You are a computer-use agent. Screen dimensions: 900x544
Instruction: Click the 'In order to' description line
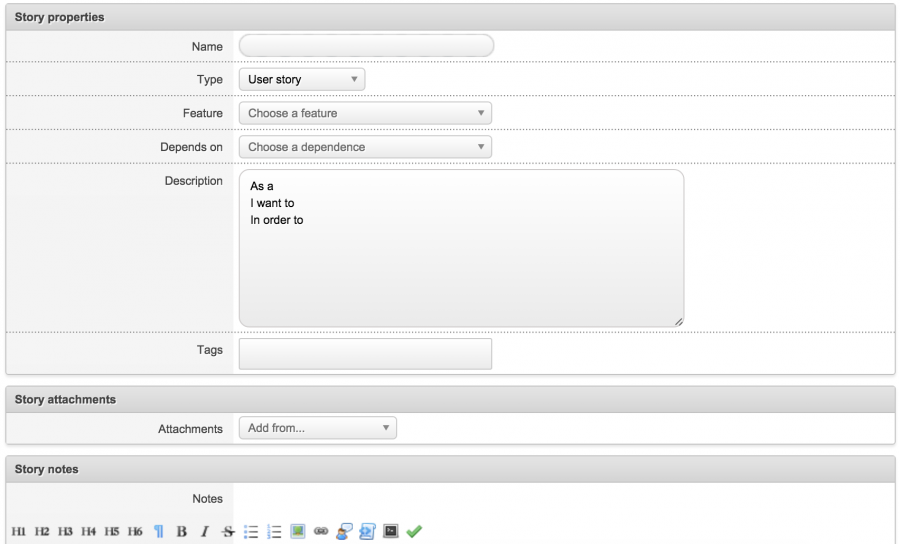(x=277, y=220)
